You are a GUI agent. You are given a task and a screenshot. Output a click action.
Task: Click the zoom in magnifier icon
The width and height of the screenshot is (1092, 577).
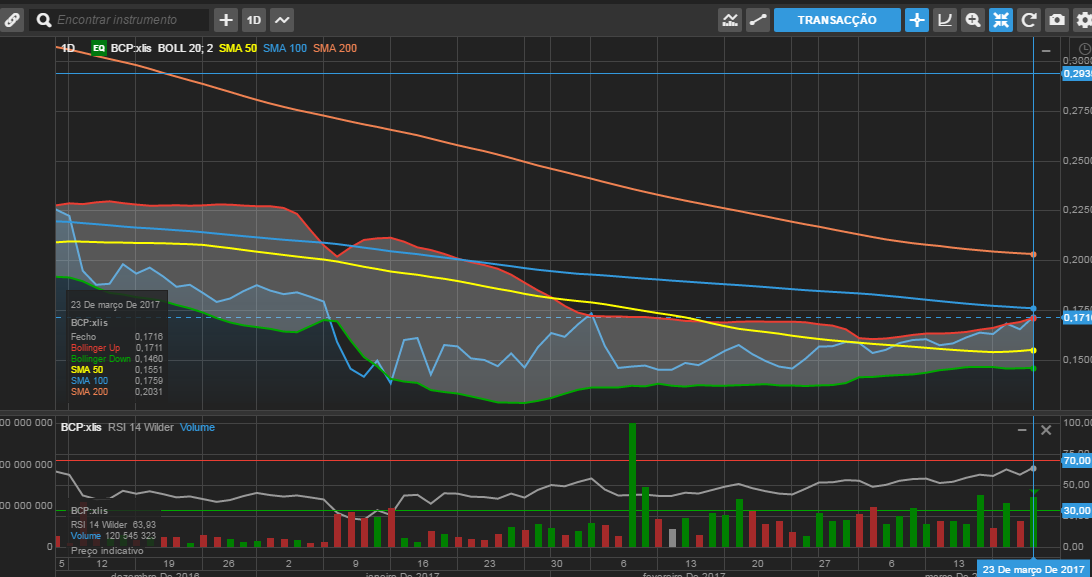(x=973, y=20)
